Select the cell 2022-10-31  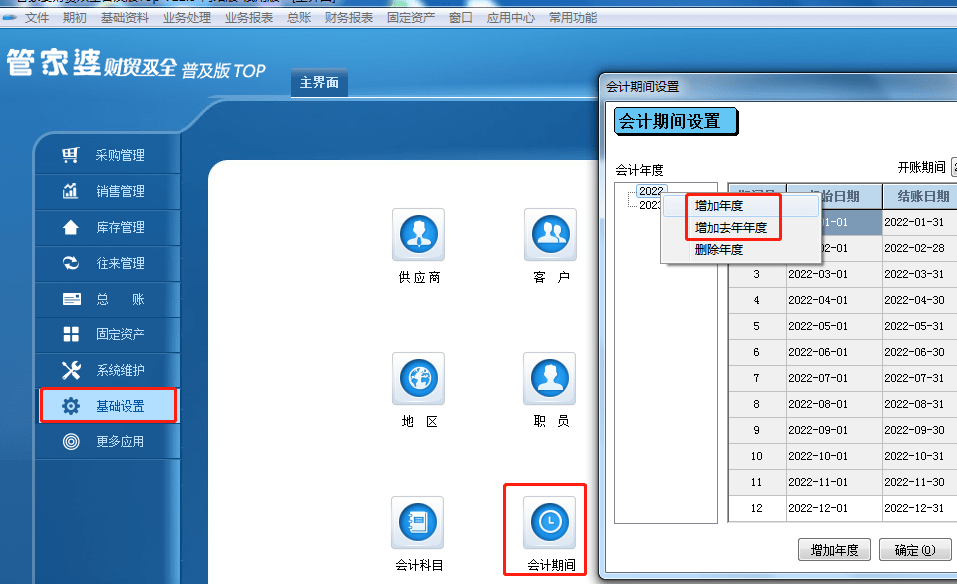920,456
